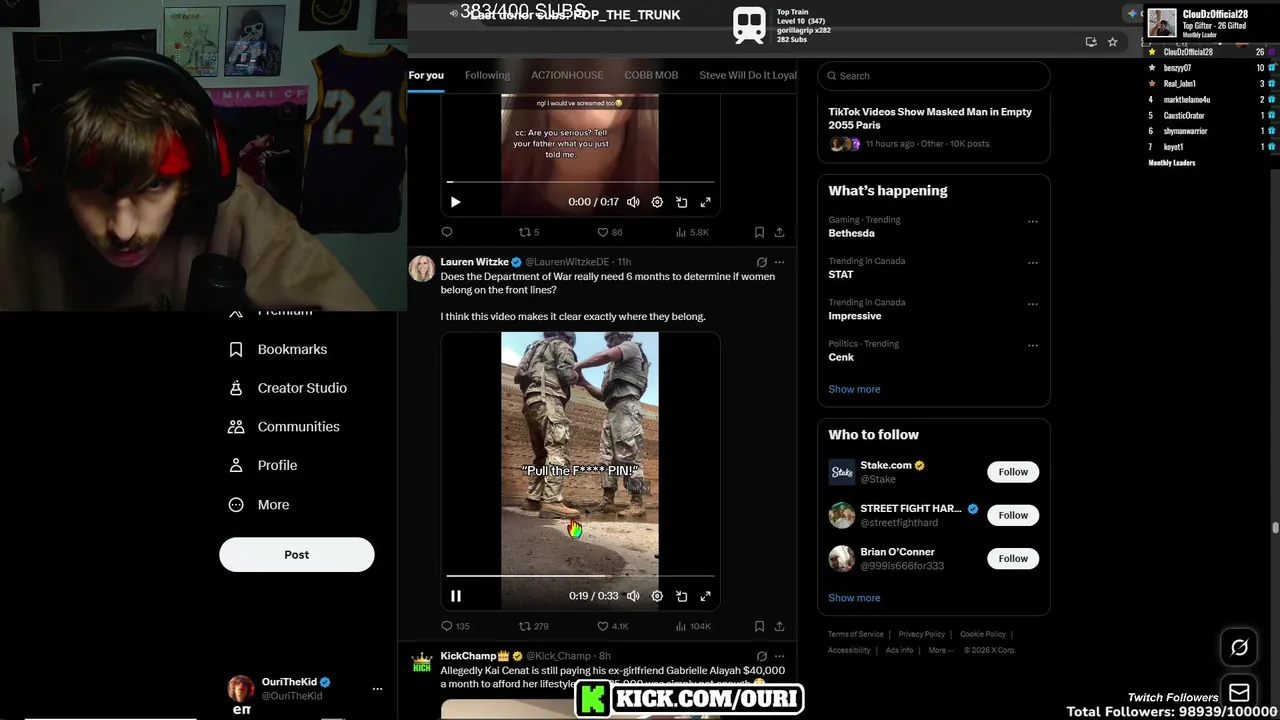Follow STREET FIGHT HAR... account
Image resolution: width=1280 pixels, height=720 pixels.
[x=1013, y=515]
